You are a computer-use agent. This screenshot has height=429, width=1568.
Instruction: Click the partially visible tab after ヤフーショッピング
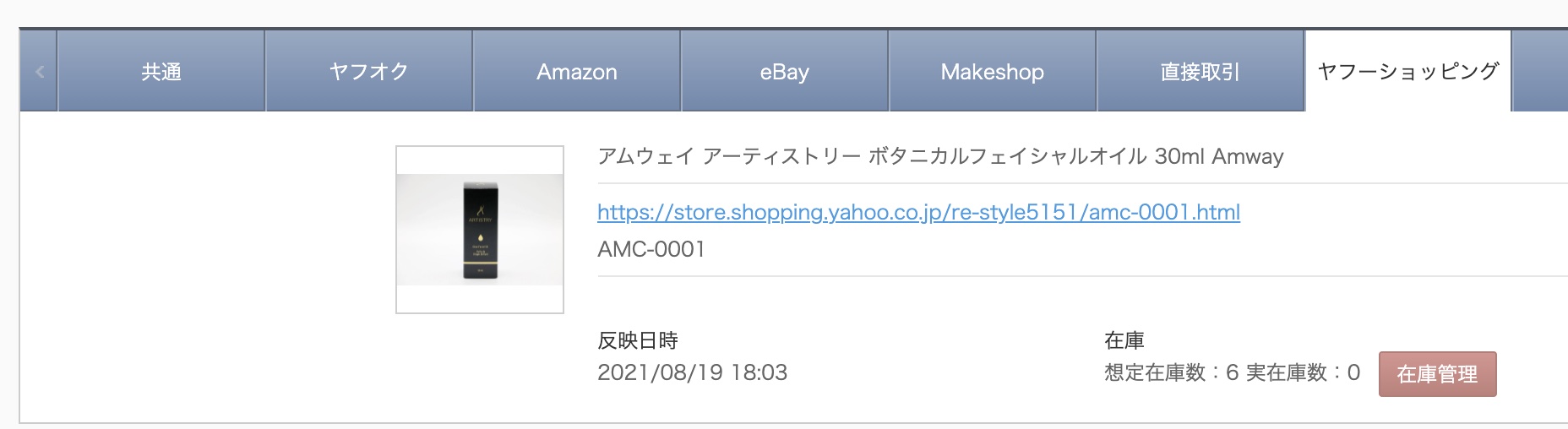click(1541, 72)
